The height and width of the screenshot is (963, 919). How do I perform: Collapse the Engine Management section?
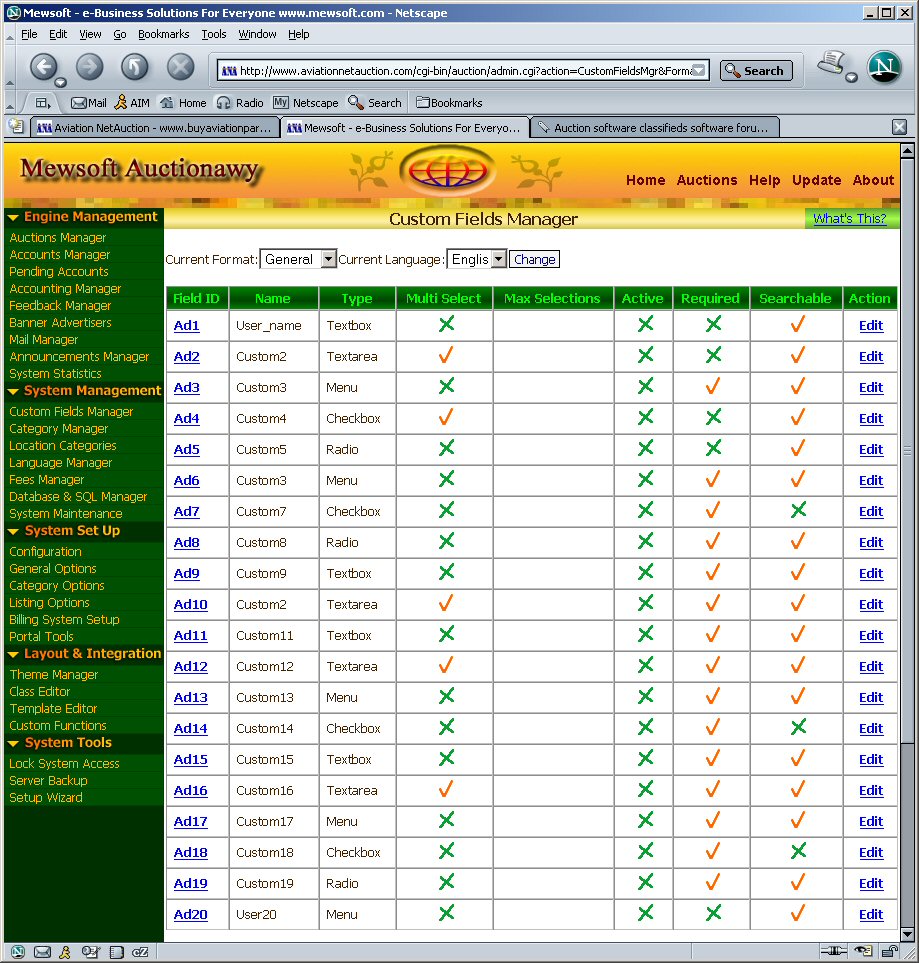tap(13, 217)
